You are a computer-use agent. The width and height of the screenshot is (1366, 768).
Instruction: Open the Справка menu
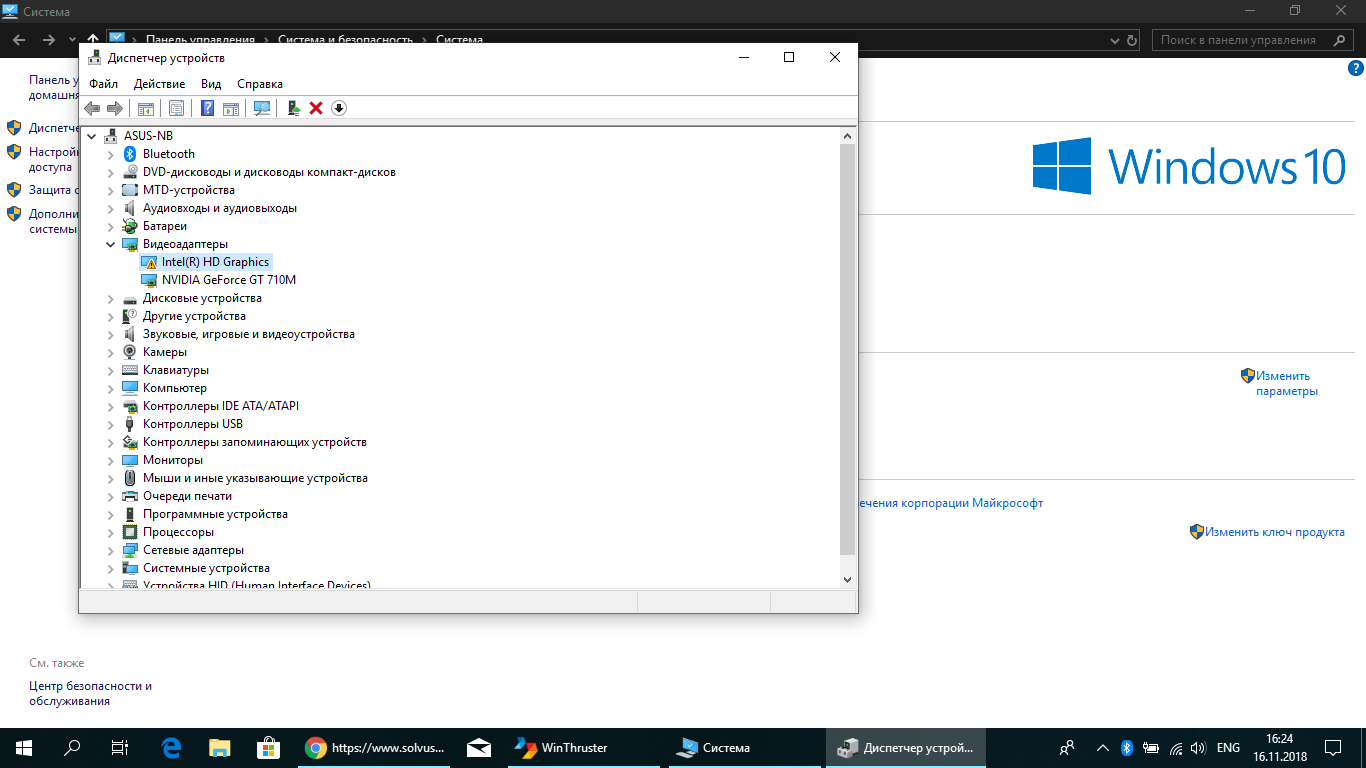(260, 84)
